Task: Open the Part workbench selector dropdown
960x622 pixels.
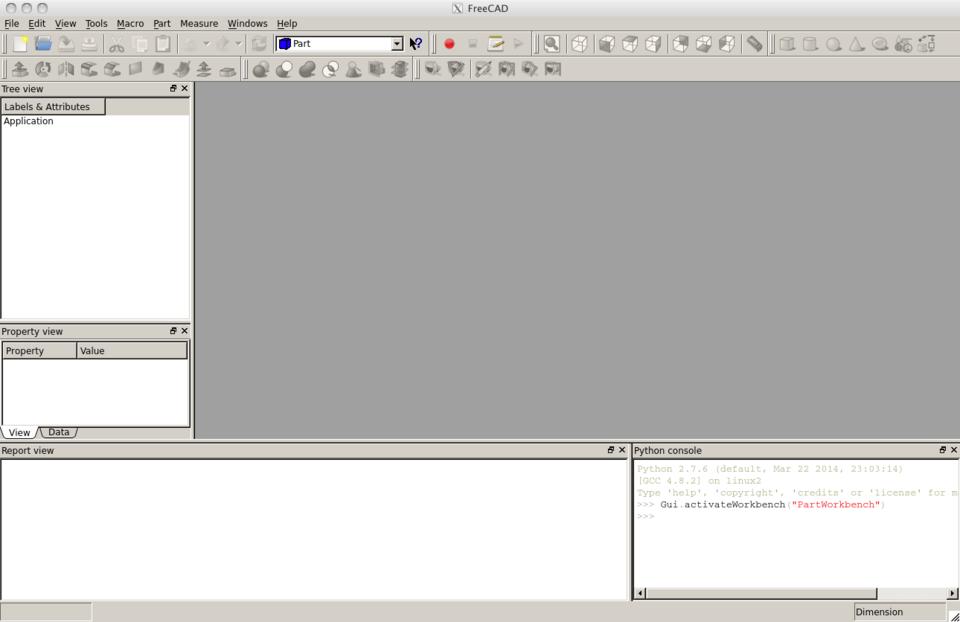Action: point(396,44)
